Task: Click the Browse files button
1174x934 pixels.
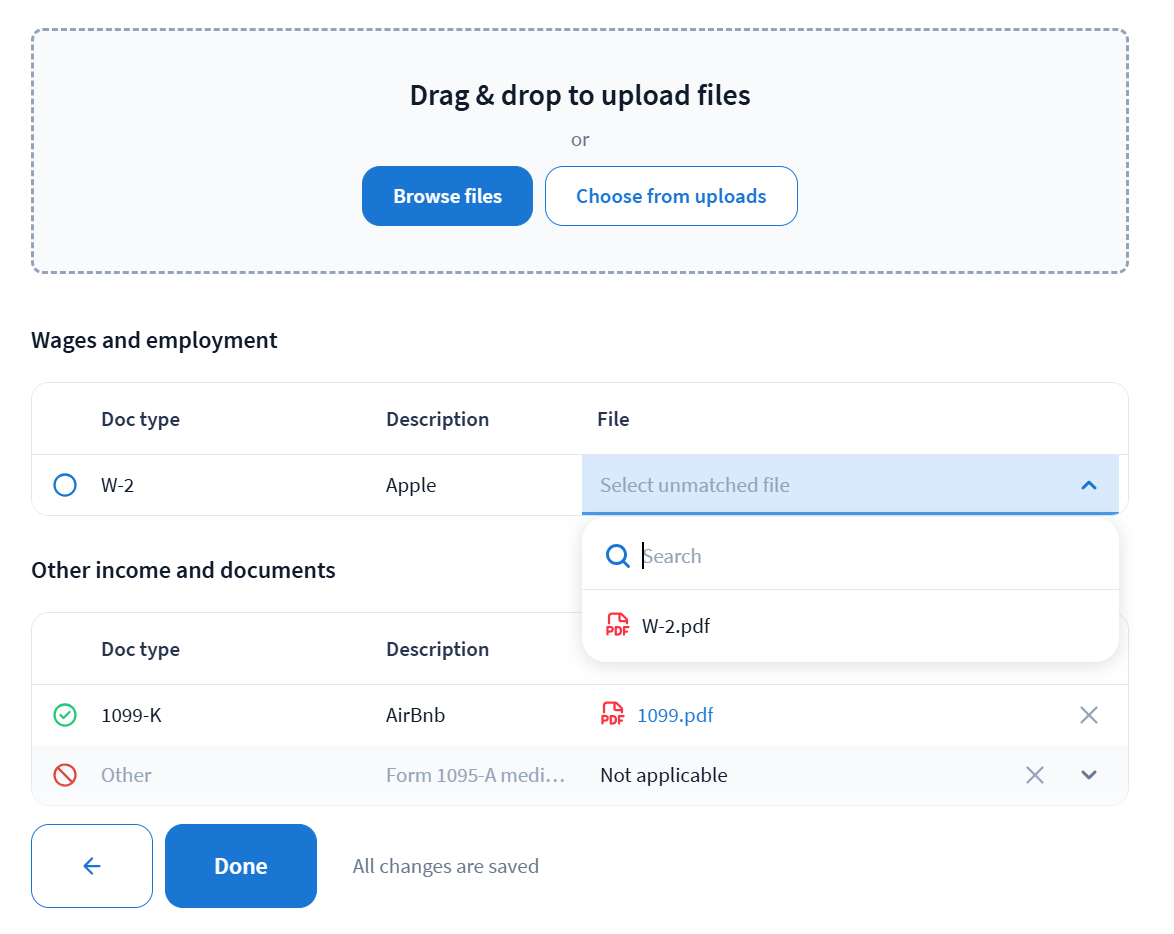Action: pyautogui.click(x=447, y=196)
